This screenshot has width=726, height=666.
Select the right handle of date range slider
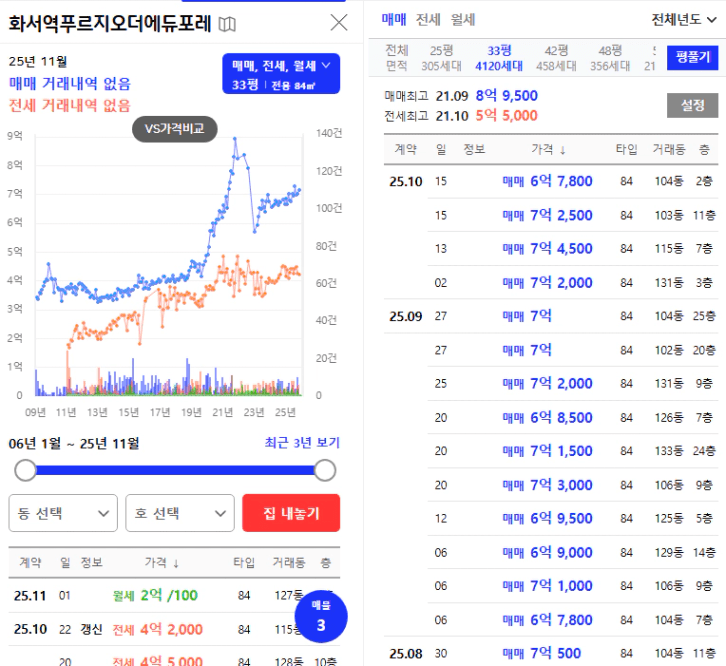(x=325, y=471)
